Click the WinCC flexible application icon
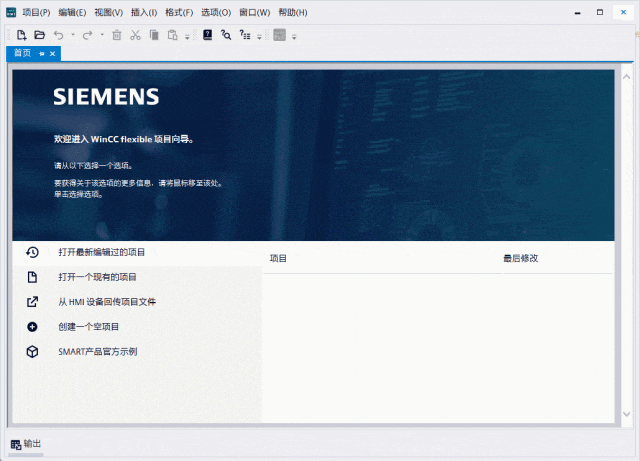The image size is (640, 461). (11, 13)
